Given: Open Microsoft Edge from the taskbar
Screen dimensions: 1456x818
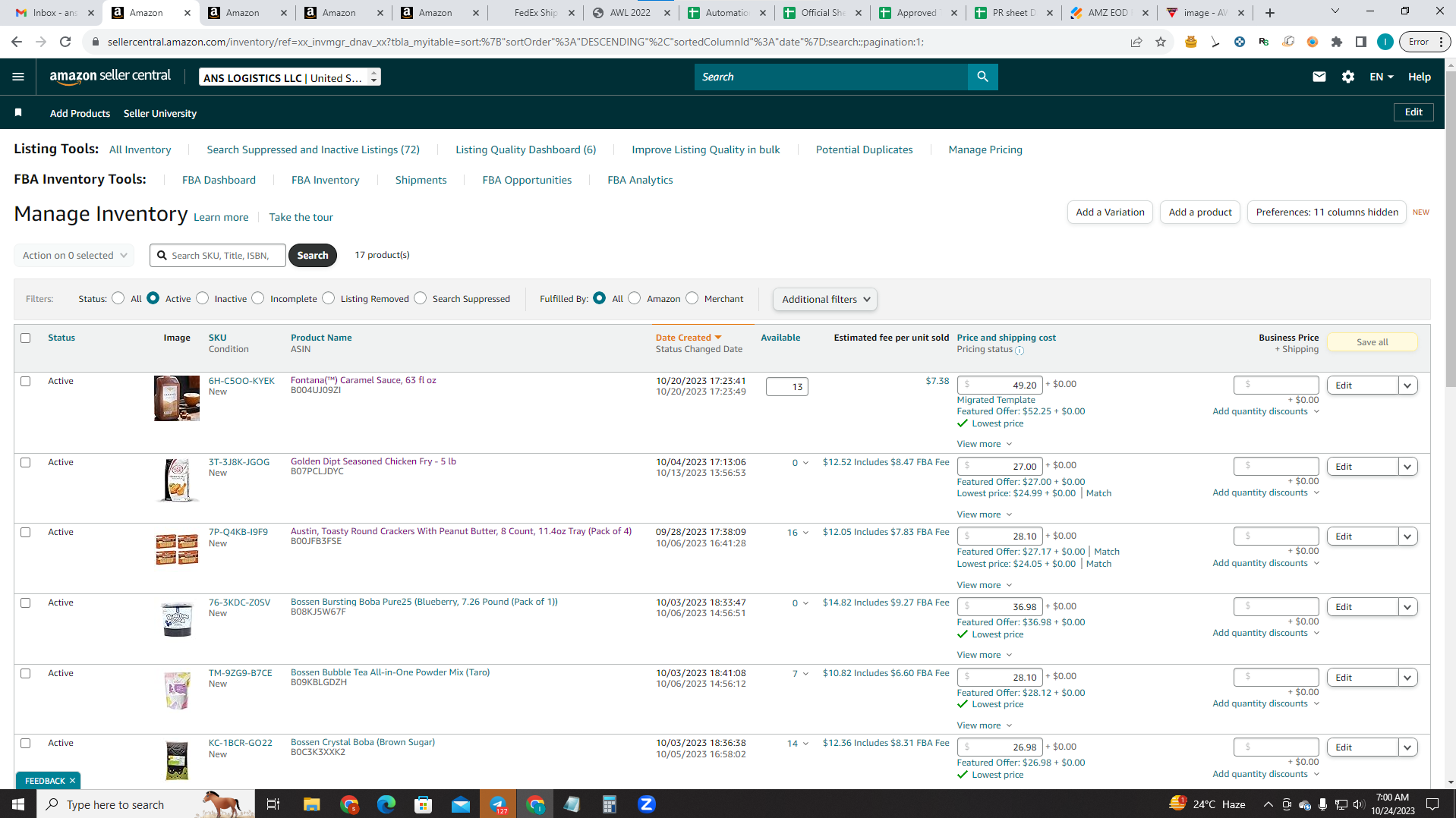Looking at the screenshot, I should pyautogui.click(x=386, y=804).
